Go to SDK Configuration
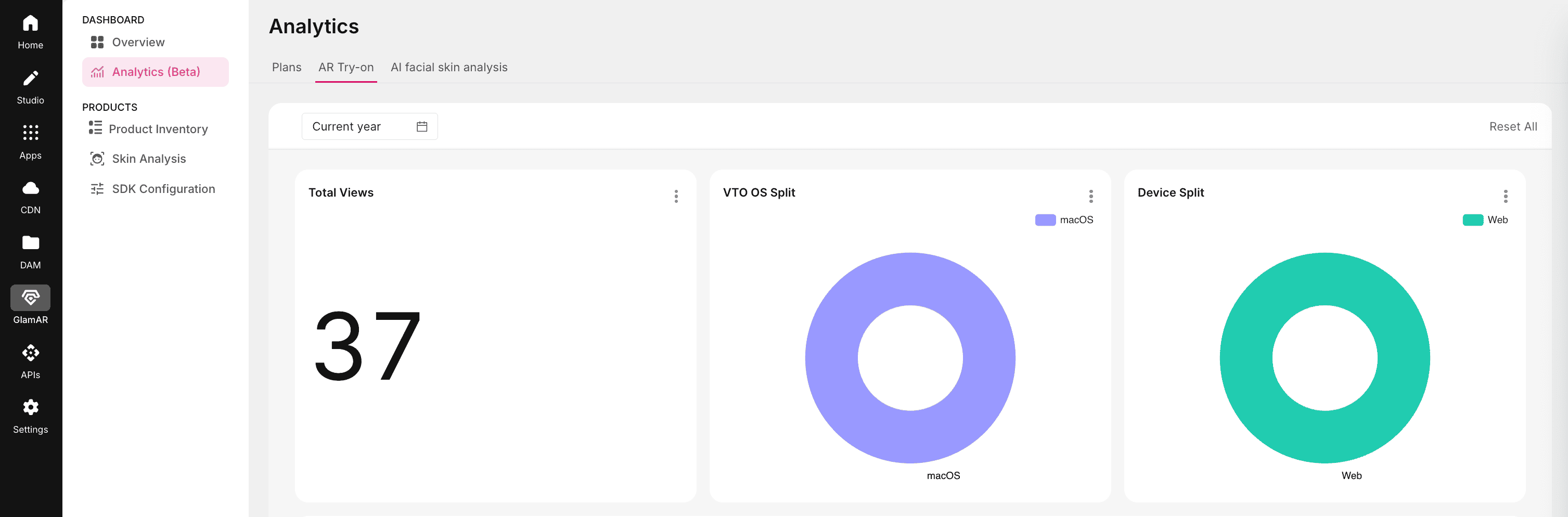 coord(162,189)
